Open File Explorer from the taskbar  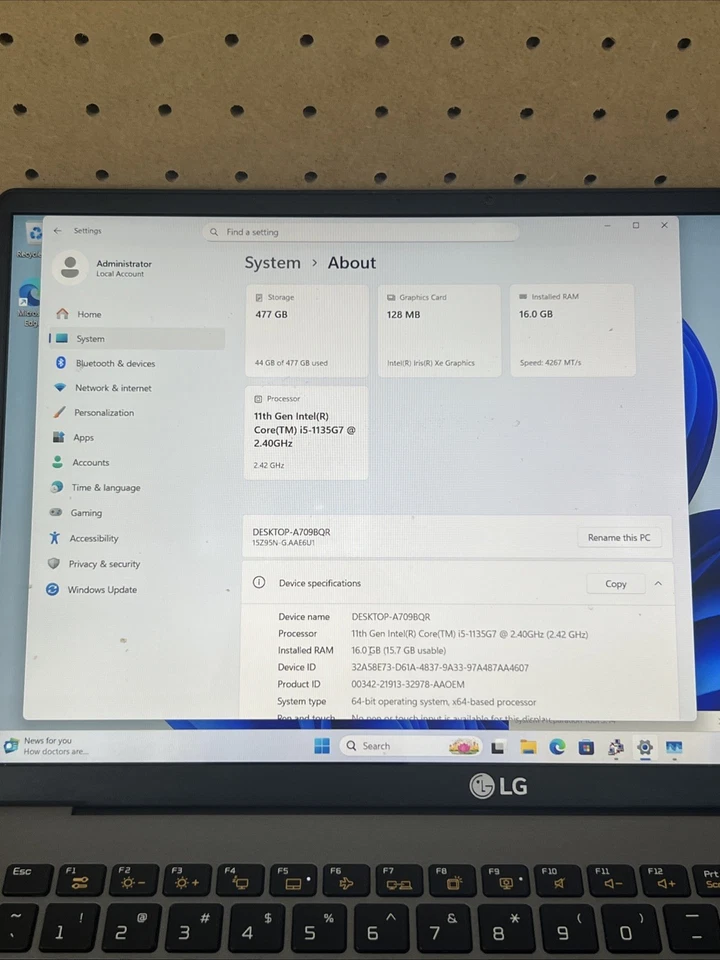[528, 746]
